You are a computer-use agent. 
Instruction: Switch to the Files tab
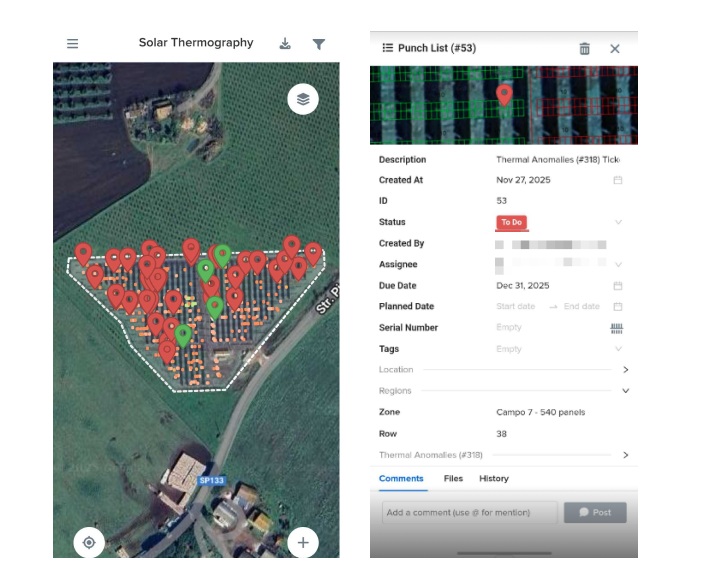point(453,478)
